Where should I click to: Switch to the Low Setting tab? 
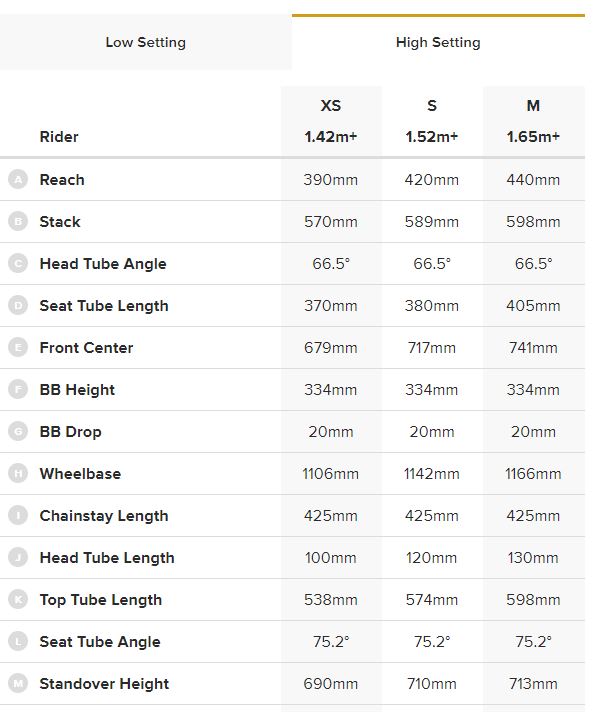145,42
